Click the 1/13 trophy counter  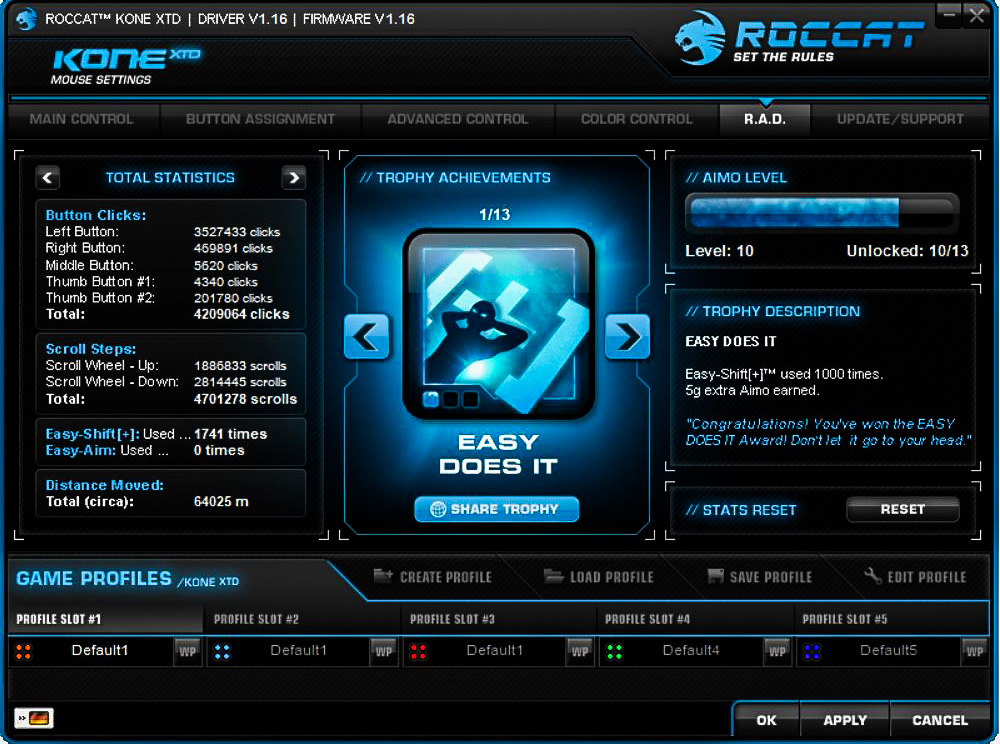(495, 215)
